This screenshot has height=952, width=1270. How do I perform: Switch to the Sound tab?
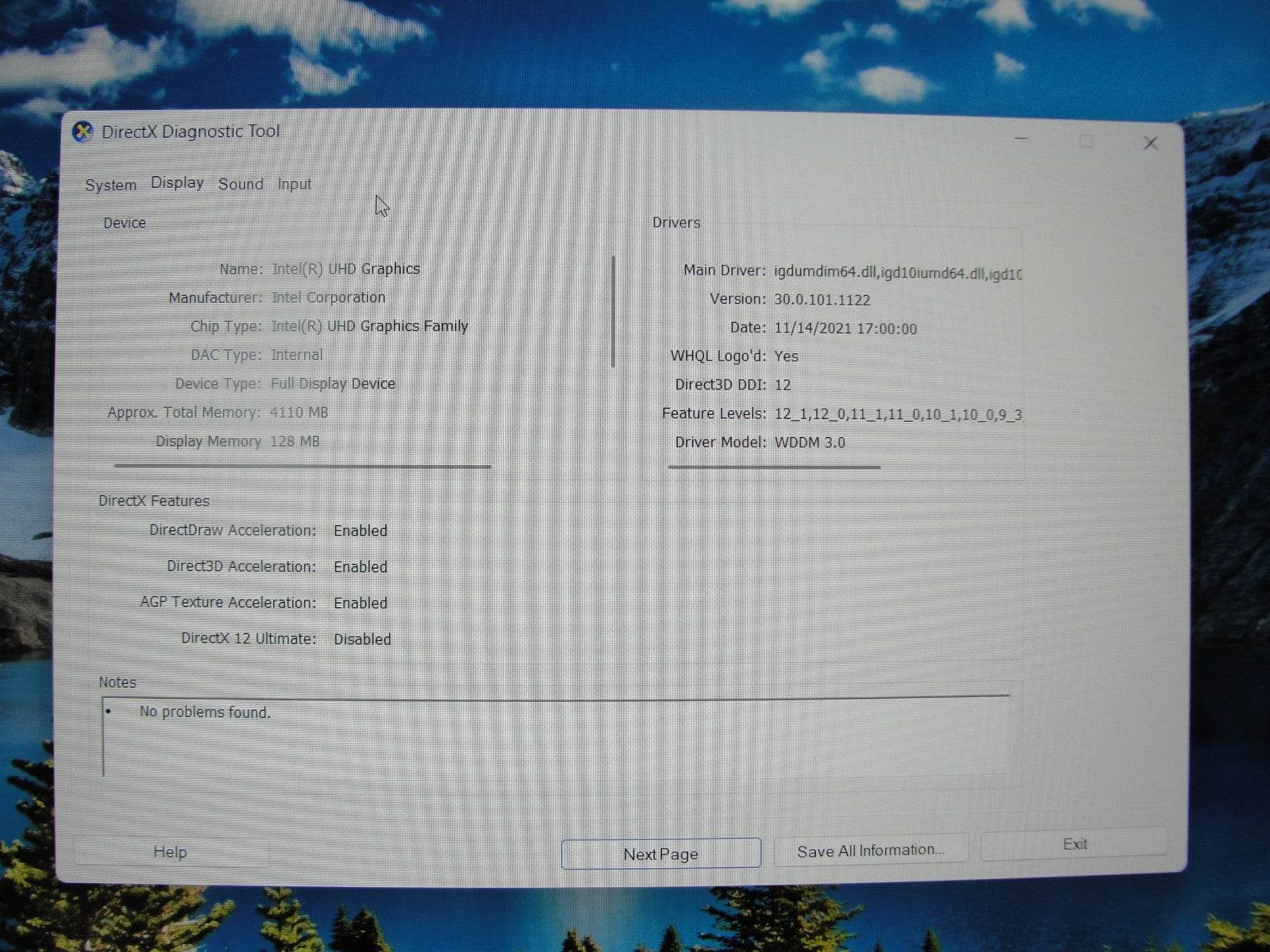coord(241,183)
